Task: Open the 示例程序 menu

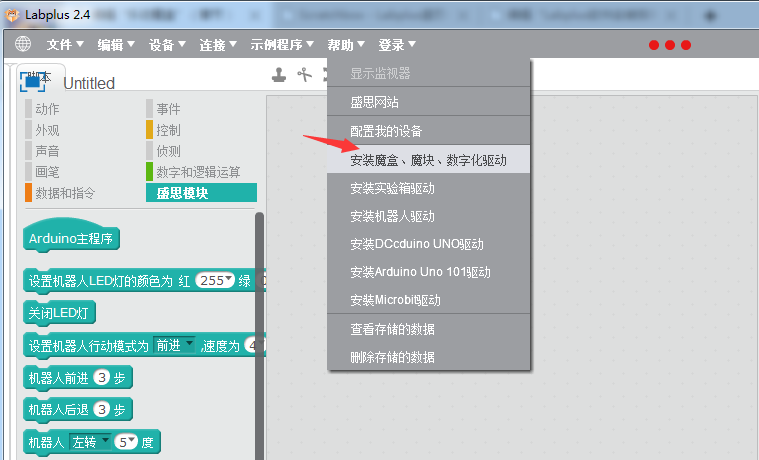Action: [x=282, y=45]
